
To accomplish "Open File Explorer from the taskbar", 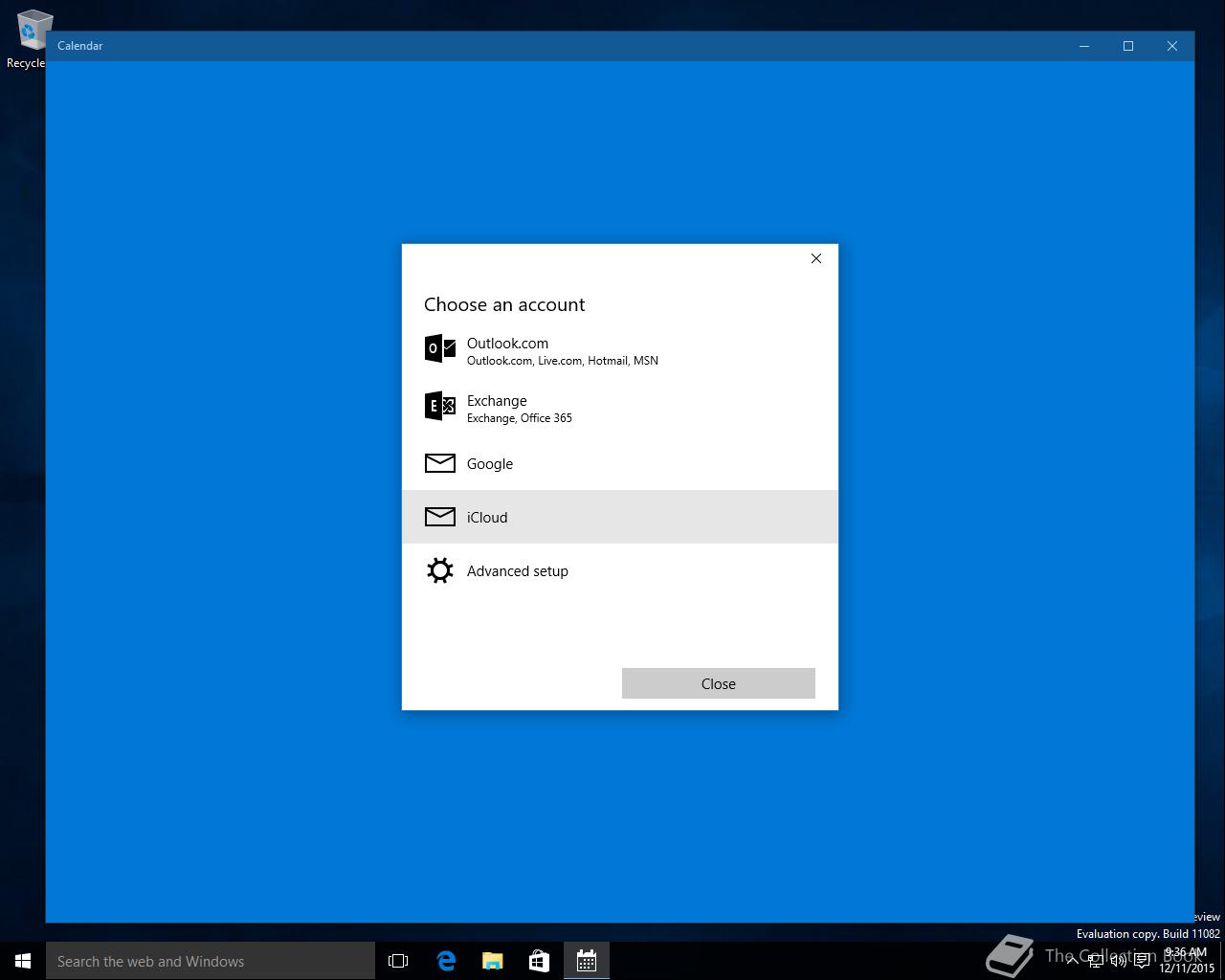I will tap(493, 961).
